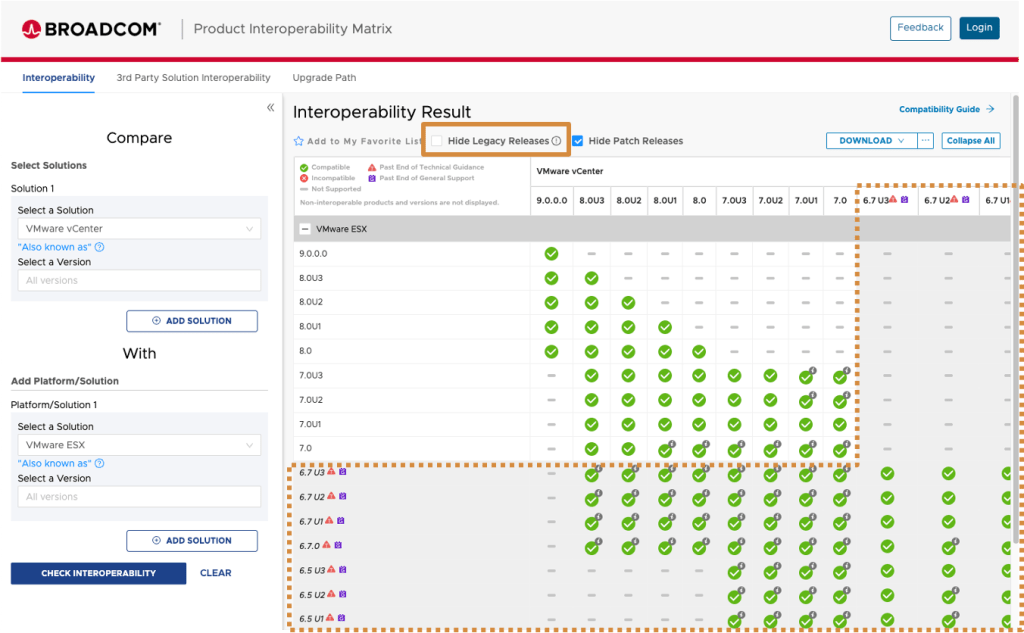This screenshot has height=633, width=1024.
Task: Click the purple calendar icon on ESX 6.7 U3 row
Action: pos(343,471)
